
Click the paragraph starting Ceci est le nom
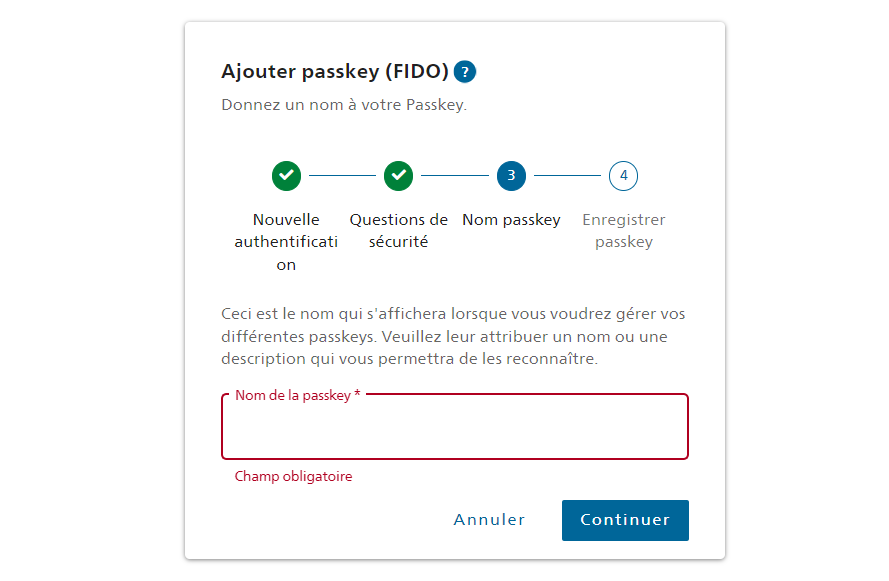click(x=454, y=336)
